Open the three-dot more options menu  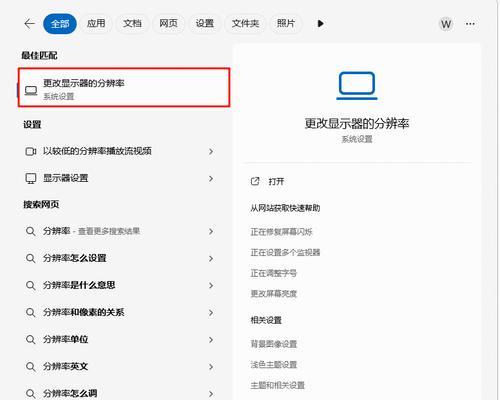tap(470, 24)
